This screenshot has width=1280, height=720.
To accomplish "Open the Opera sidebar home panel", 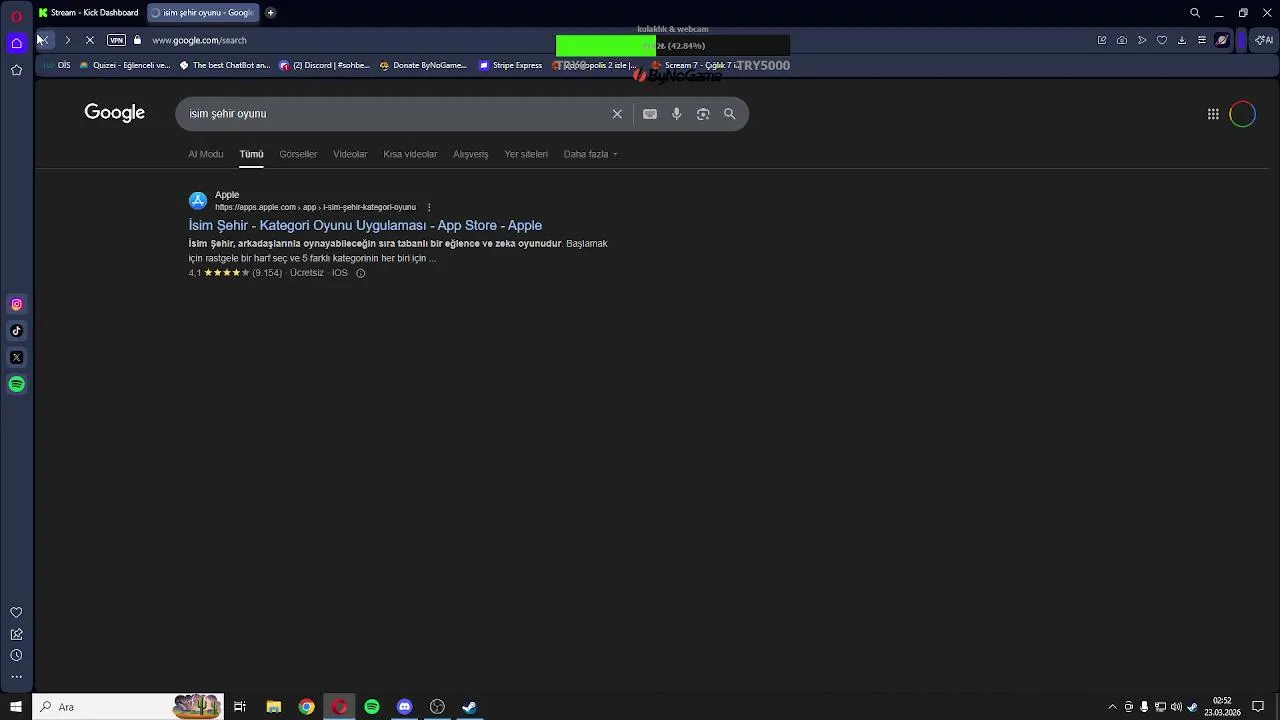I will 16,43.
